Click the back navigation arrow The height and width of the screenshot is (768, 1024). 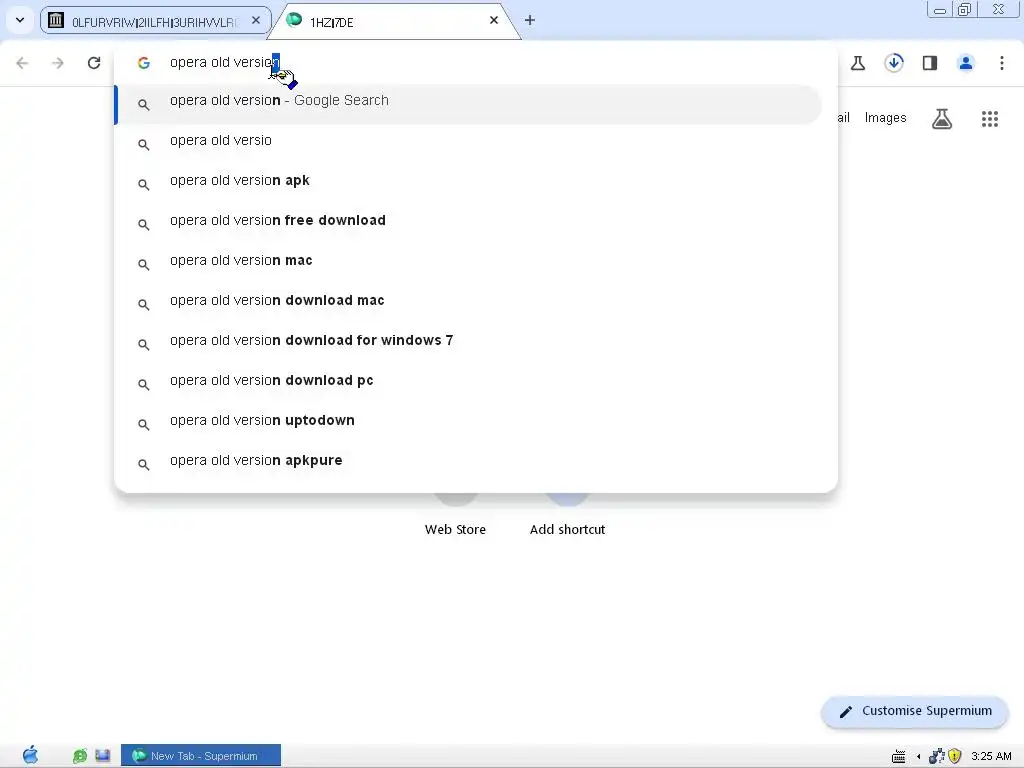coord(22,63)
